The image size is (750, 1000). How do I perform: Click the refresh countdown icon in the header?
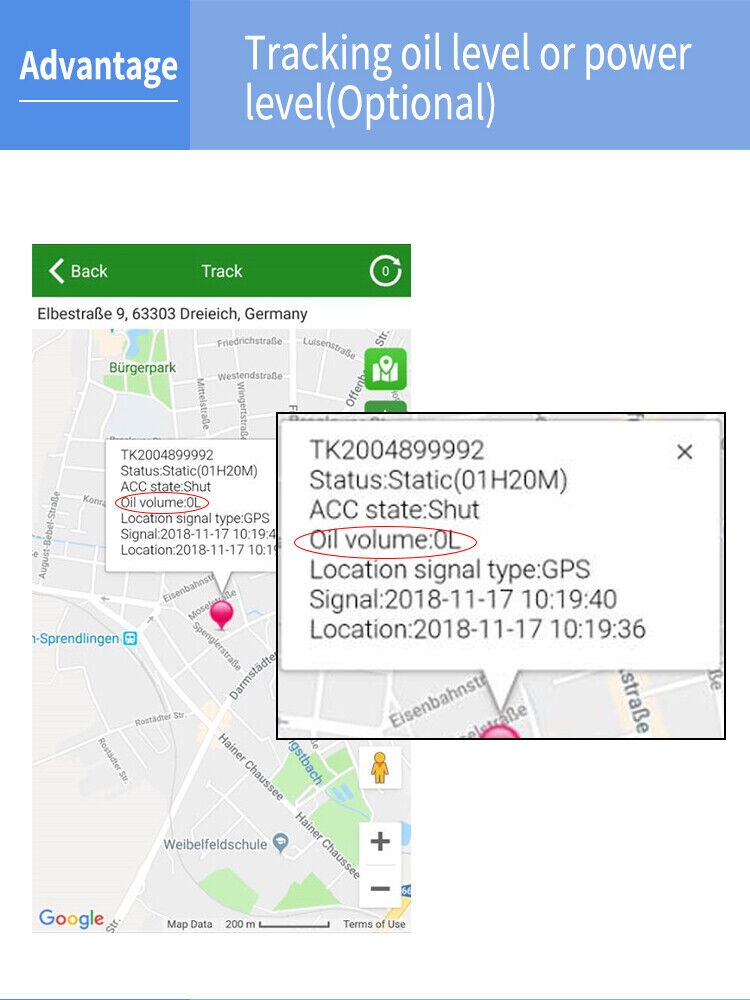386,271
